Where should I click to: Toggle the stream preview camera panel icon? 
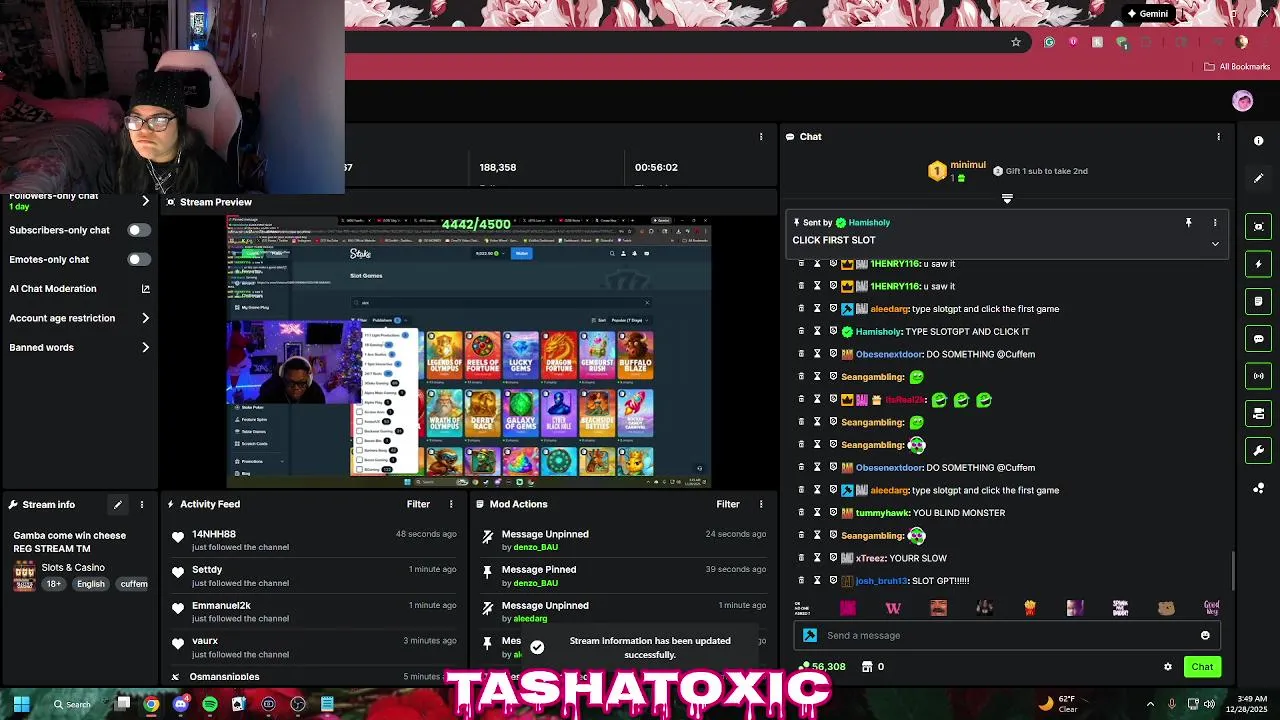[x=1259, y=226]
